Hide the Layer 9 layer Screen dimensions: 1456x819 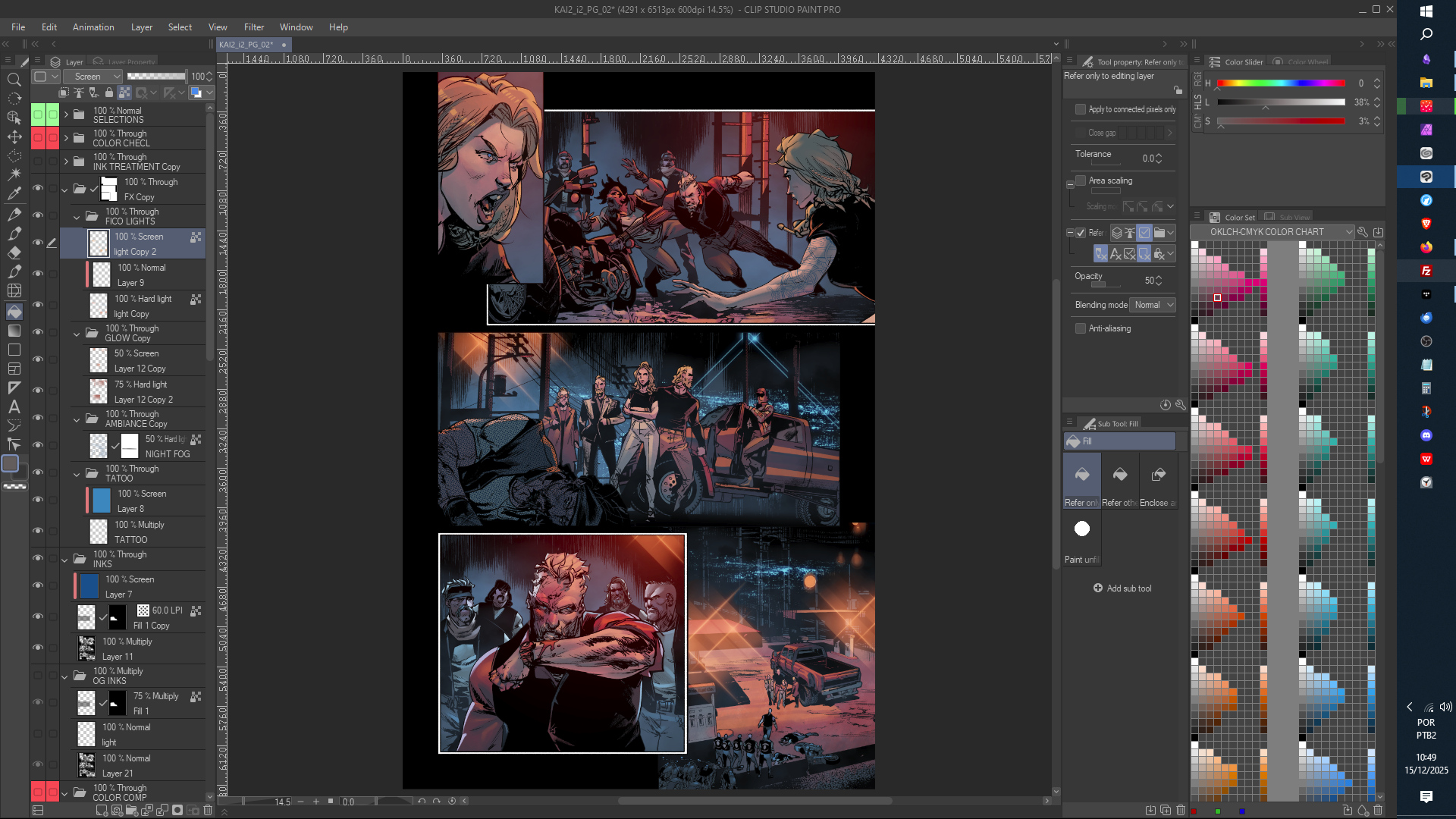coord(37,274)
